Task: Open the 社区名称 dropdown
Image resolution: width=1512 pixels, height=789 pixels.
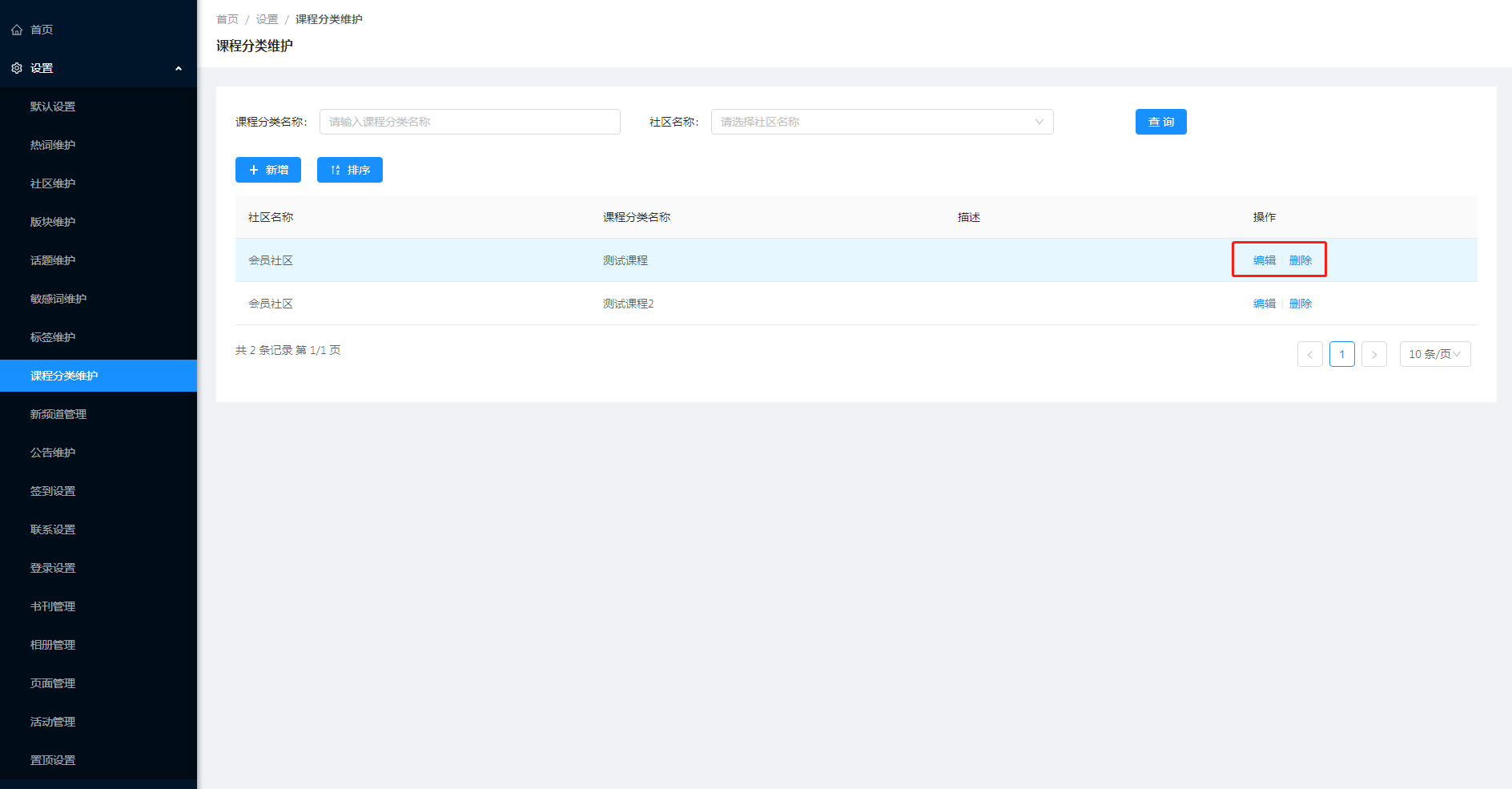Action: coord(883,122)
